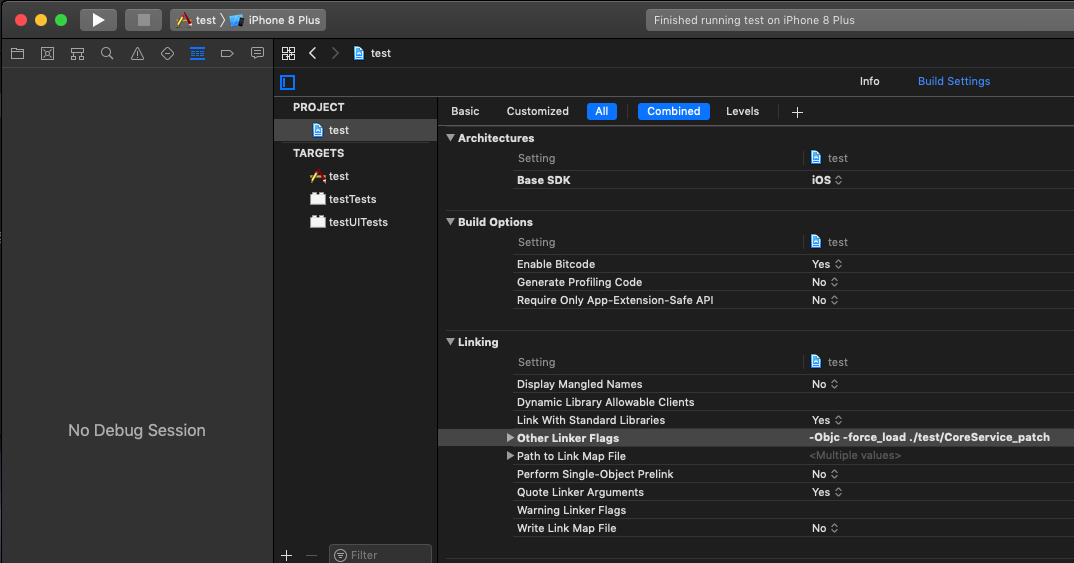
Task: Open the Find navigator magnifier icon
Action: (107, 53)
